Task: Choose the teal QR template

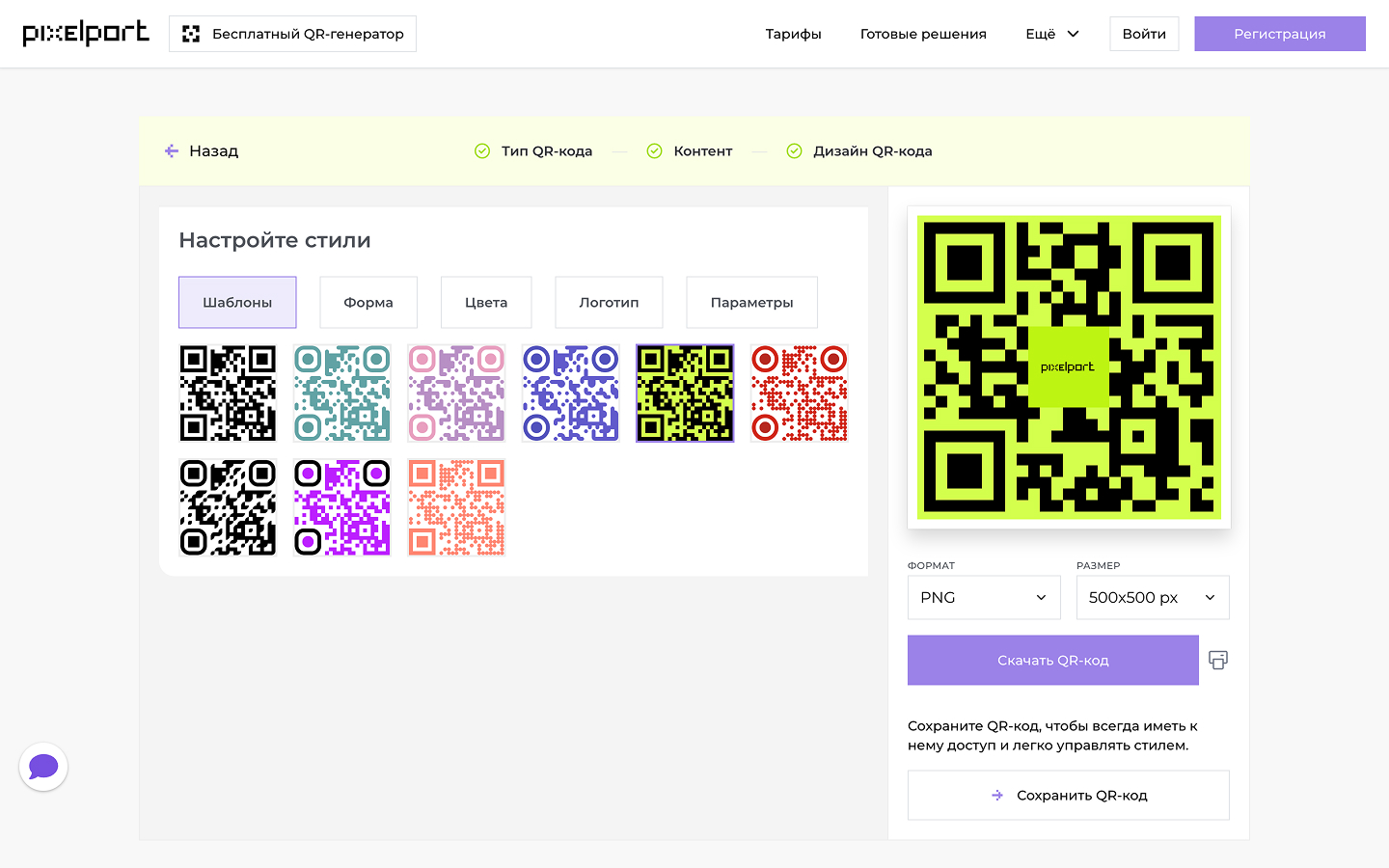Action: coord(342,393)
